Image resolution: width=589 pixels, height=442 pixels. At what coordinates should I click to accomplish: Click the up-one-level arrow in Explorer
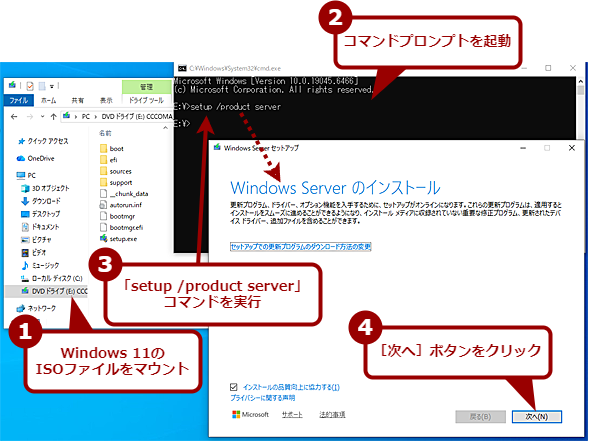pyautogui.click(x=53, y=117)
